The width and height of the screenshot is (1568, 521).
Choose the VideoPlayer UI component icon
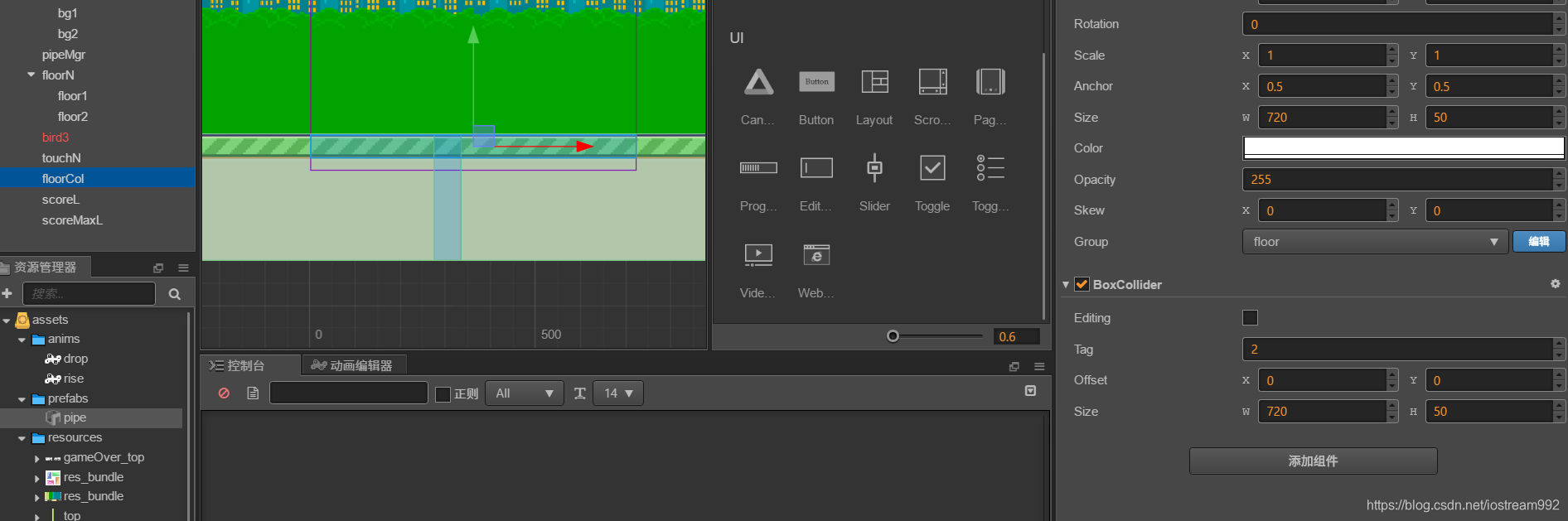pyautogui.click(x=758, y=254)
